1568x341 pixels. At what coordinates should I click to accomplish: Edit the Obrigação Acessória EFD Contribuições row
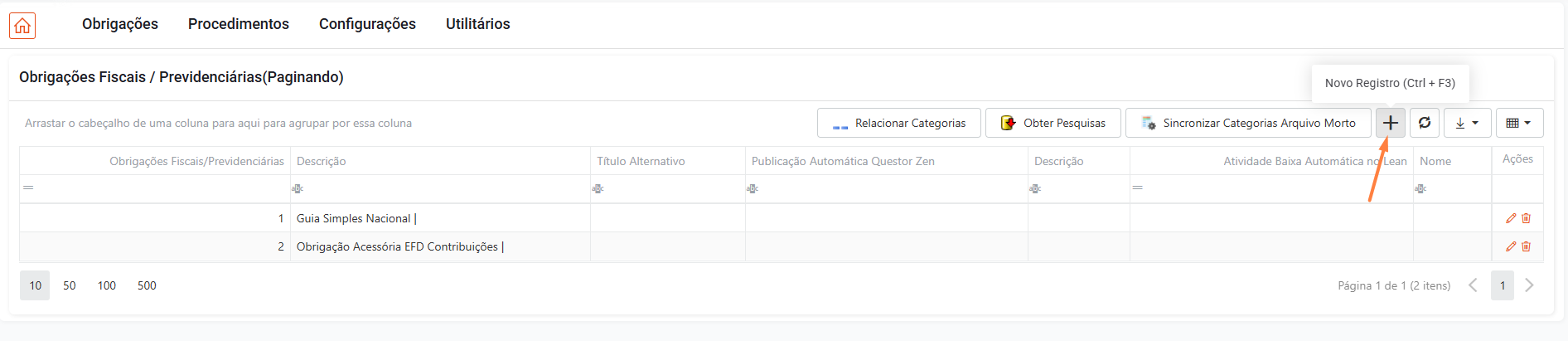pyautogui.click(x=1511, y=246)
